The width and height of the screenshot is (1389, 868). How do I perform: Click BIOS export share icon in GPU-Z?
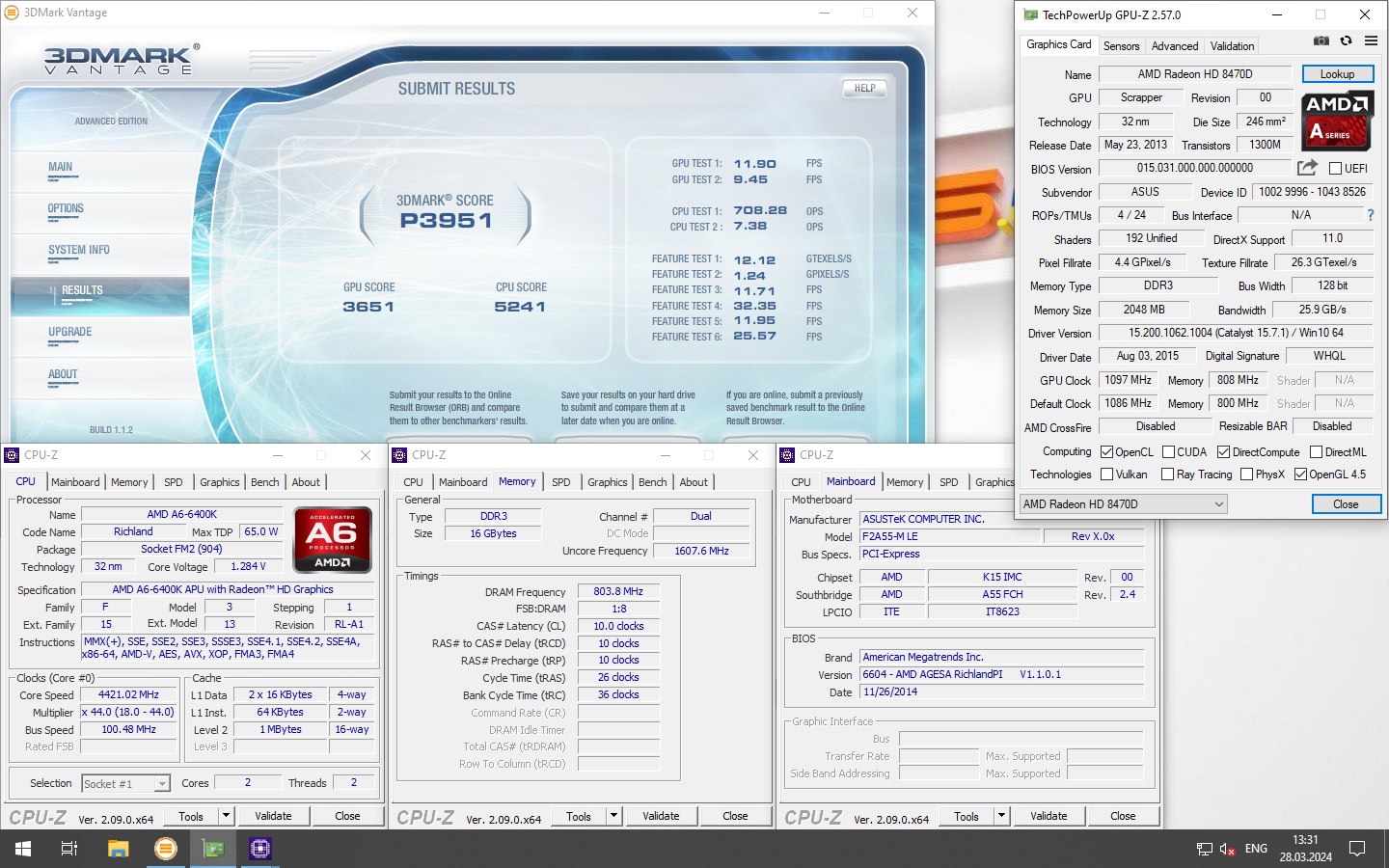(1307, 168)
